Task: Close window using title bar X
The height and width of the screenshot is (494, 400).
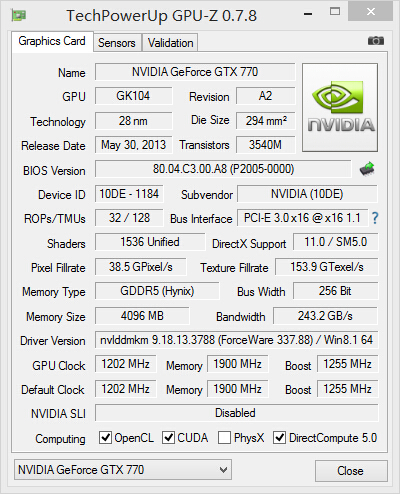Action: 370,12
